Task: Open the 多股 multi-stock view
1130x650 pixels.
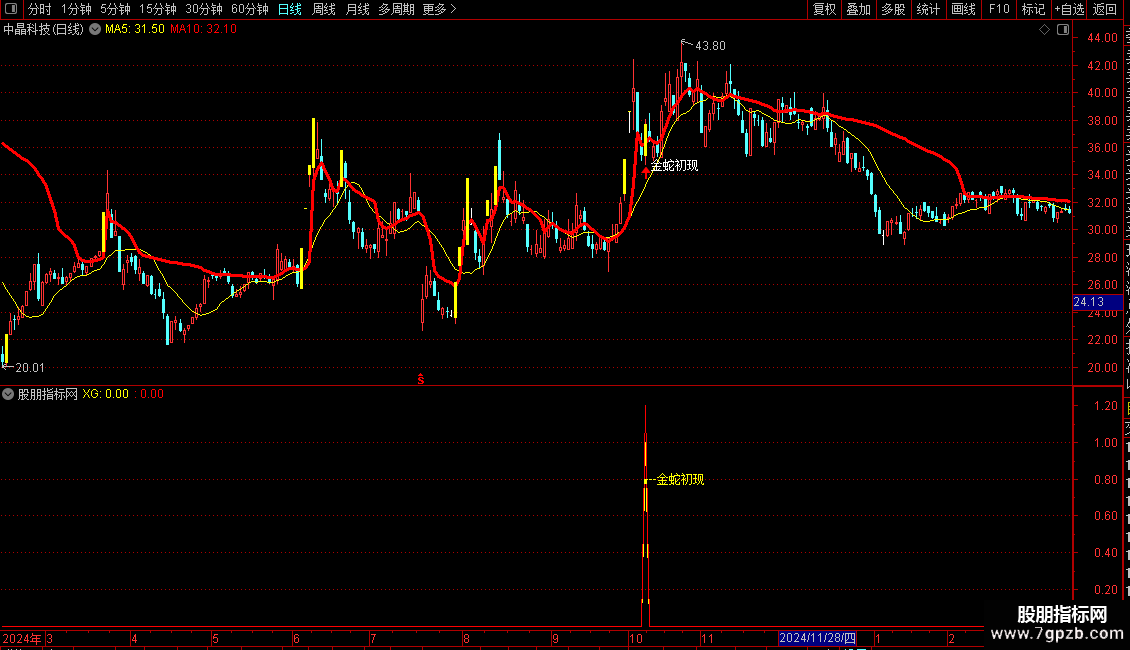Action: tap(894, 9)
